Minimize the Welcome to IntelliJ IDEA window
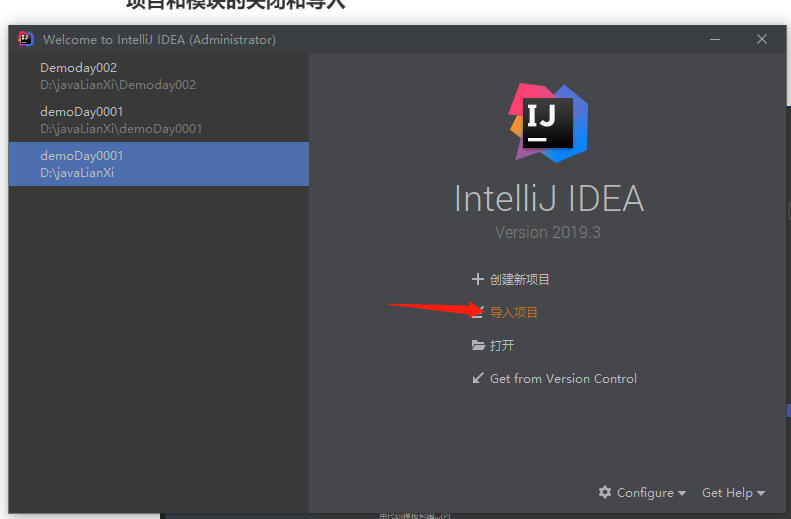This screenshot has width=791, height=519. 716,40
